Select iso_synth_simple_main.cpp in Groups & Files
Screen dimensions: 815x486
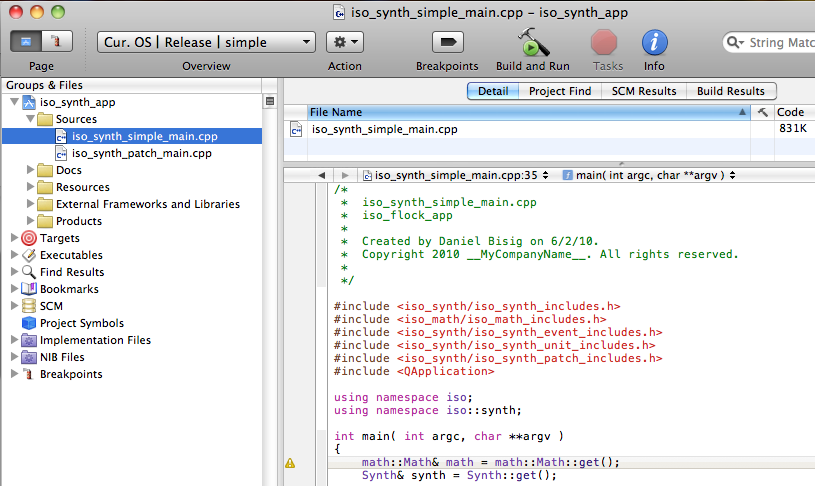point(132,136)
